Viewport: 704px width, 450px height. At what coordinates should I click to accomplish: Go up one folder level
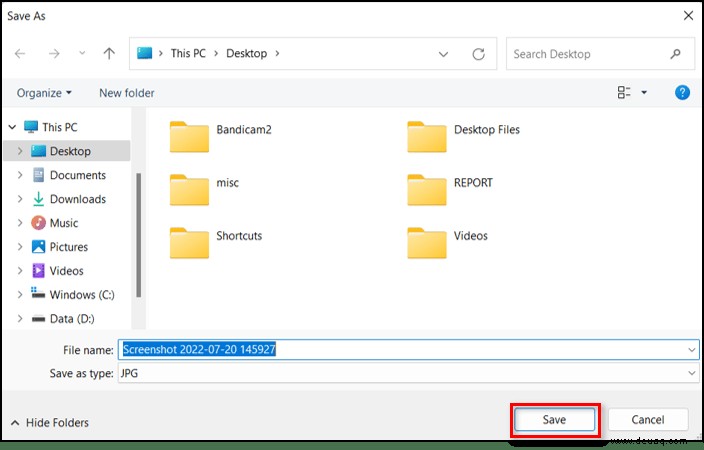tap(109, 54)
